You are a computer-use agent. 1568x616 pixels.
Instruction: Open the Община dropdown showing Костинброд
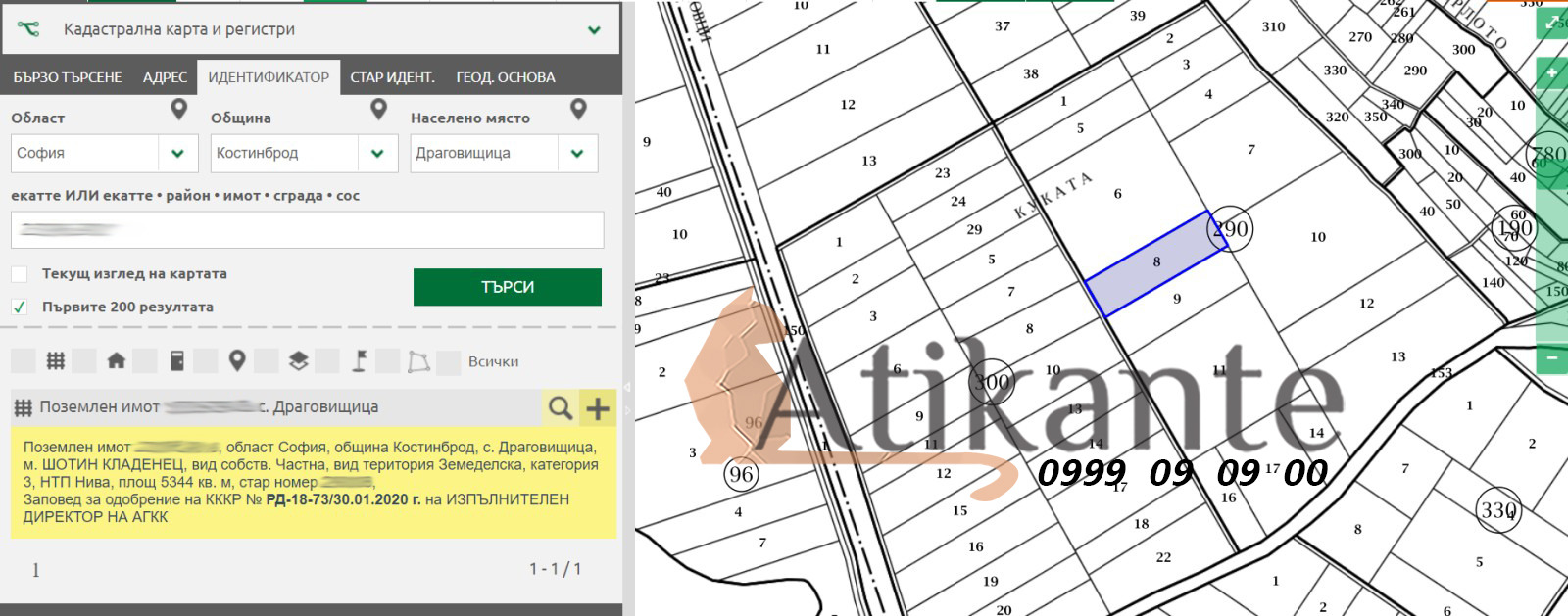point(377,154)
